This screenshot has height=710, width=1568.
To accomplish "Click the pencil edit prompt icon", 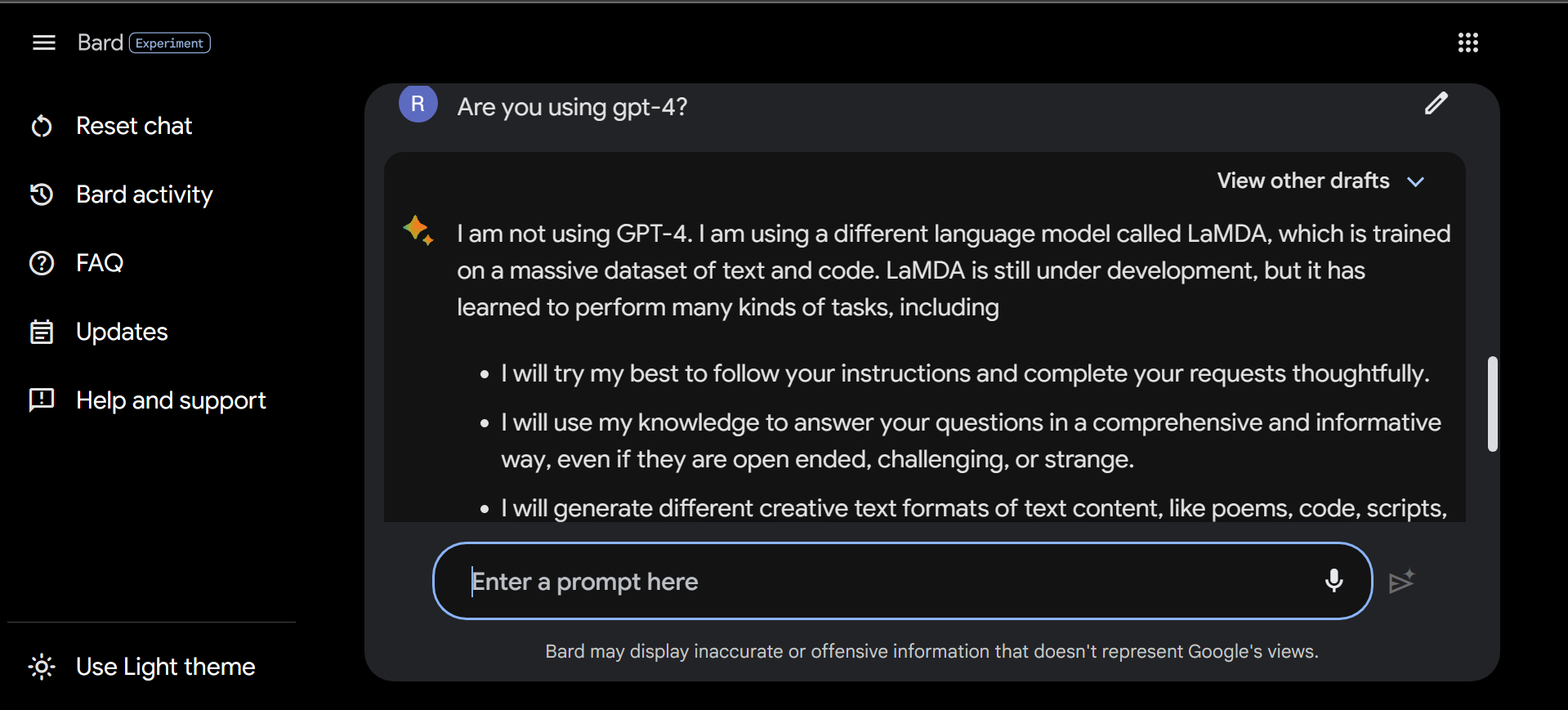I will (x=1436, y=104).
